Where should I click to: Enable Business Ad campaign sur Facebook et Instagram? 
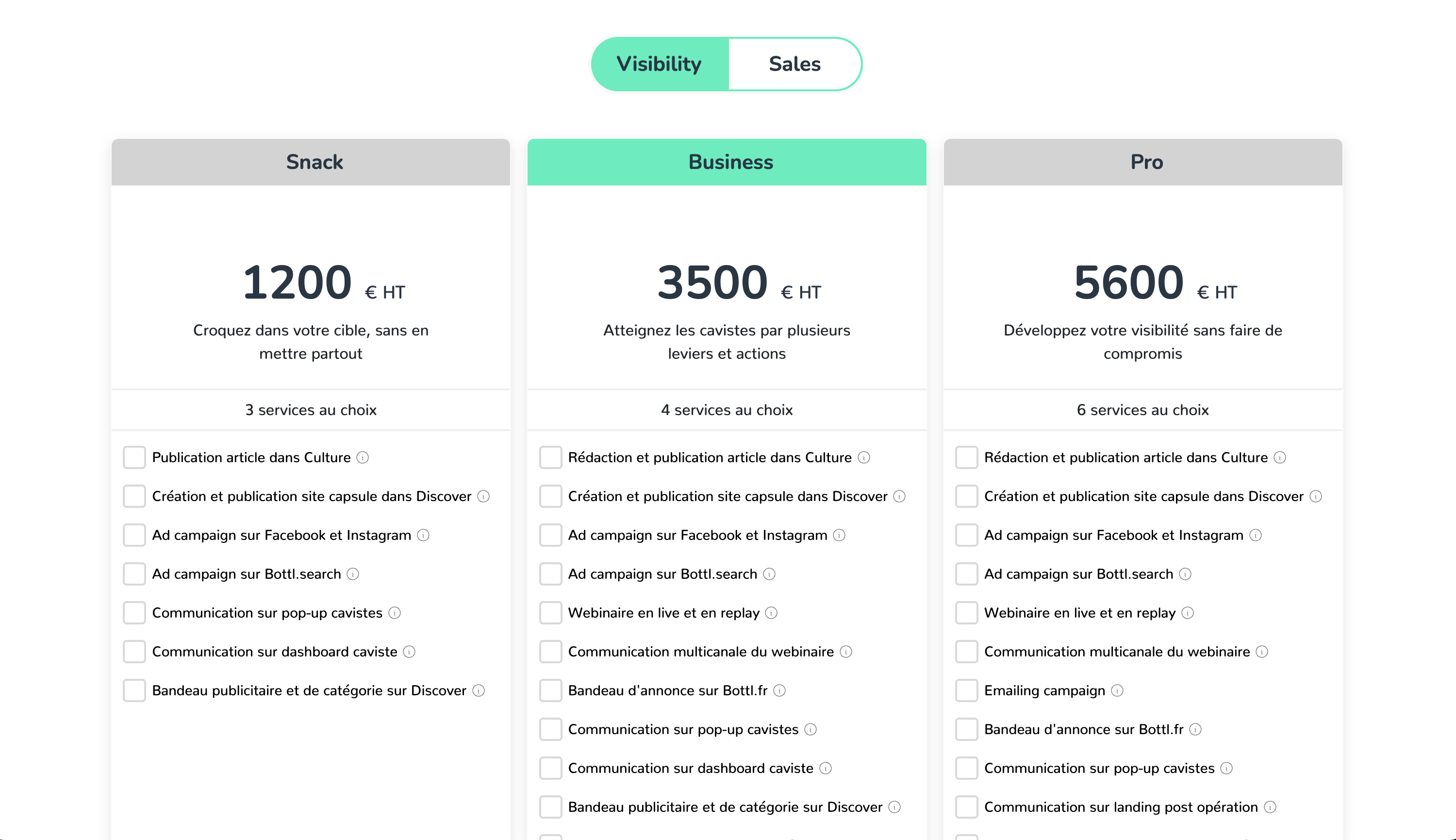(x=550, y=536)
